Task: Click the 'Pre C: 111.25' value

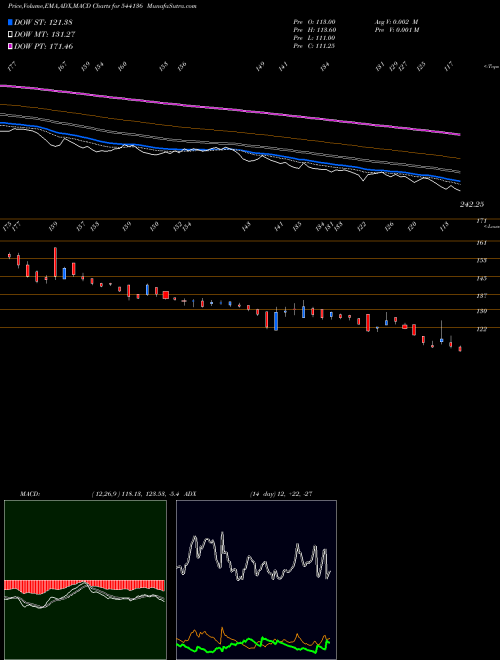Action: click(x=314, y=46)
